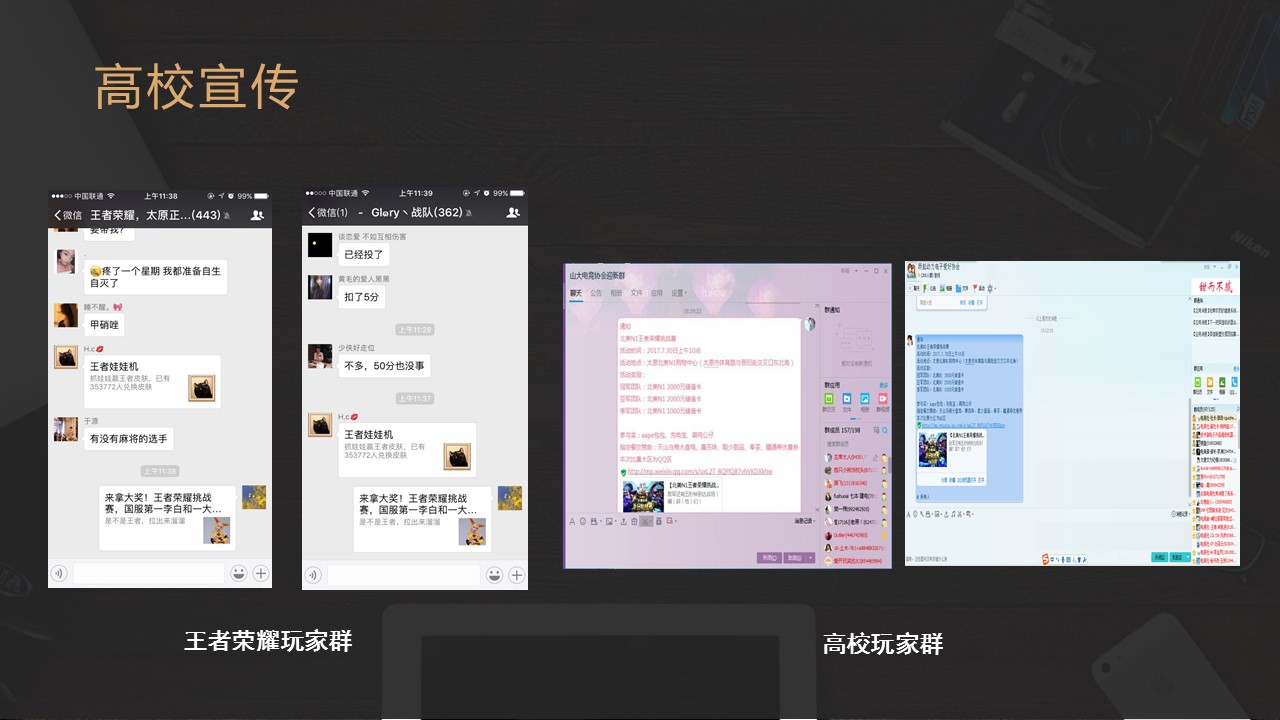Open the 北美N1王者荣耀挑战赛 link preview in 山大电竞协会
The height and width of the screenshot is (720, 1280).
coord(672,495)
